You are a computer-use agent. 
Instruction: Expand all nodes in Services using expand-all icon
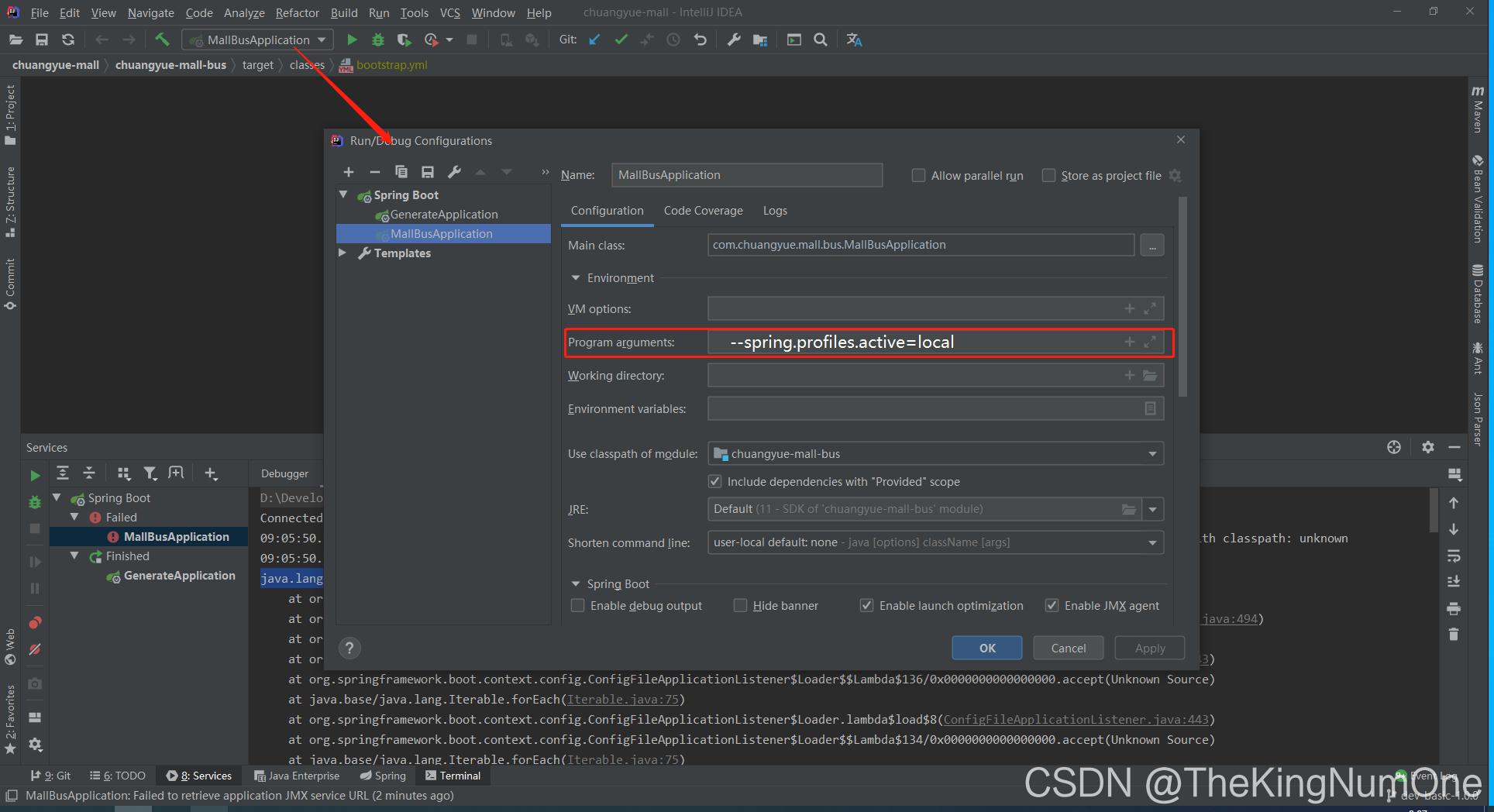63,473
